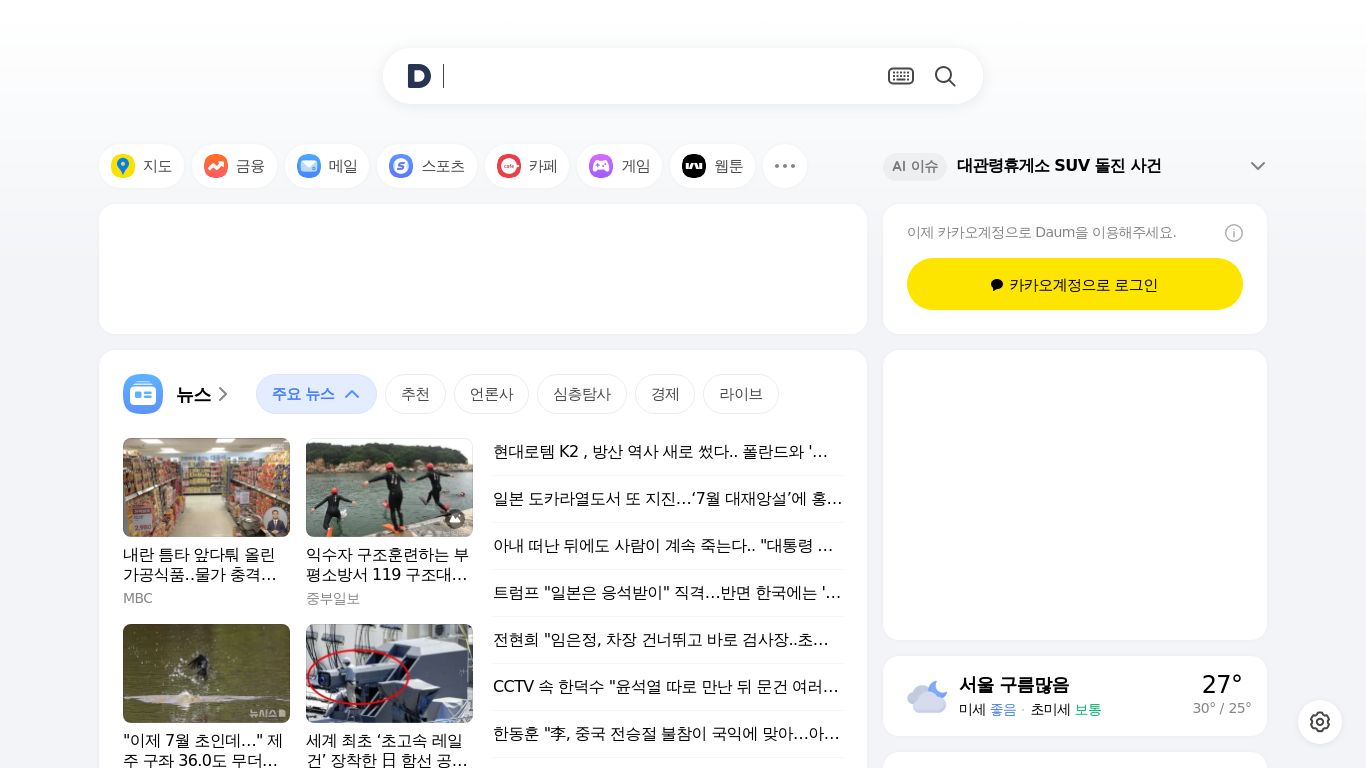Open the 스포츠 shortcut icon
The height and width of the screenshot is (768, 1366).
[401, 166]
